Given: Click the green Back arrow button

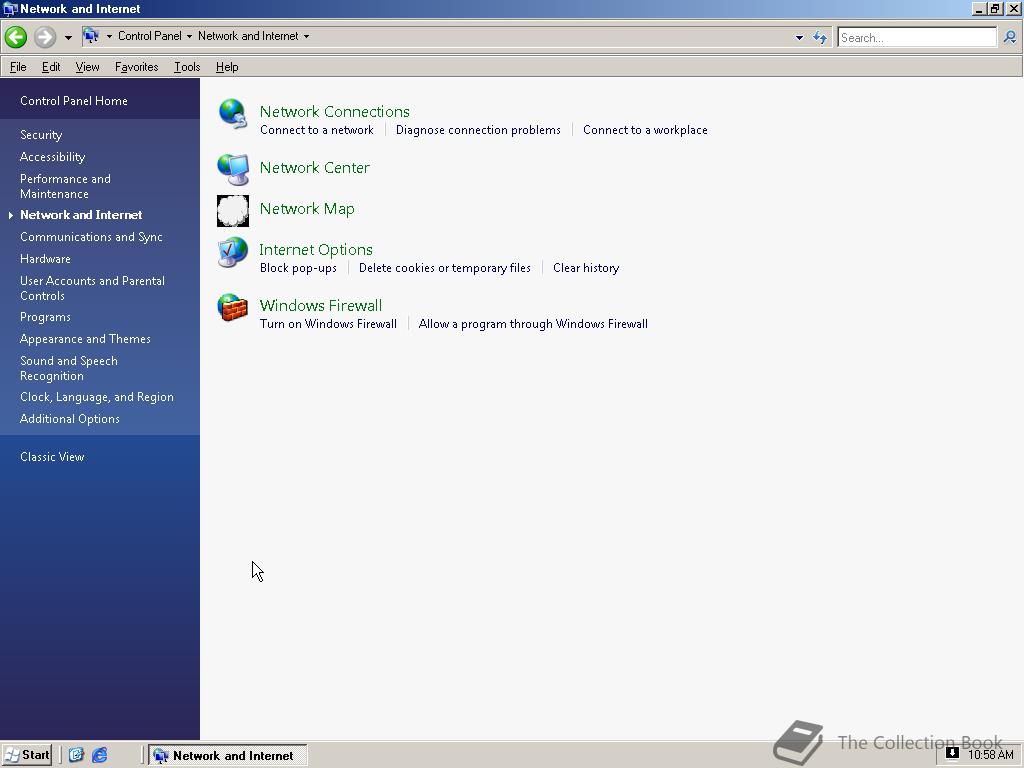Looking at the screenshot, I should click(x=16, y=37).
